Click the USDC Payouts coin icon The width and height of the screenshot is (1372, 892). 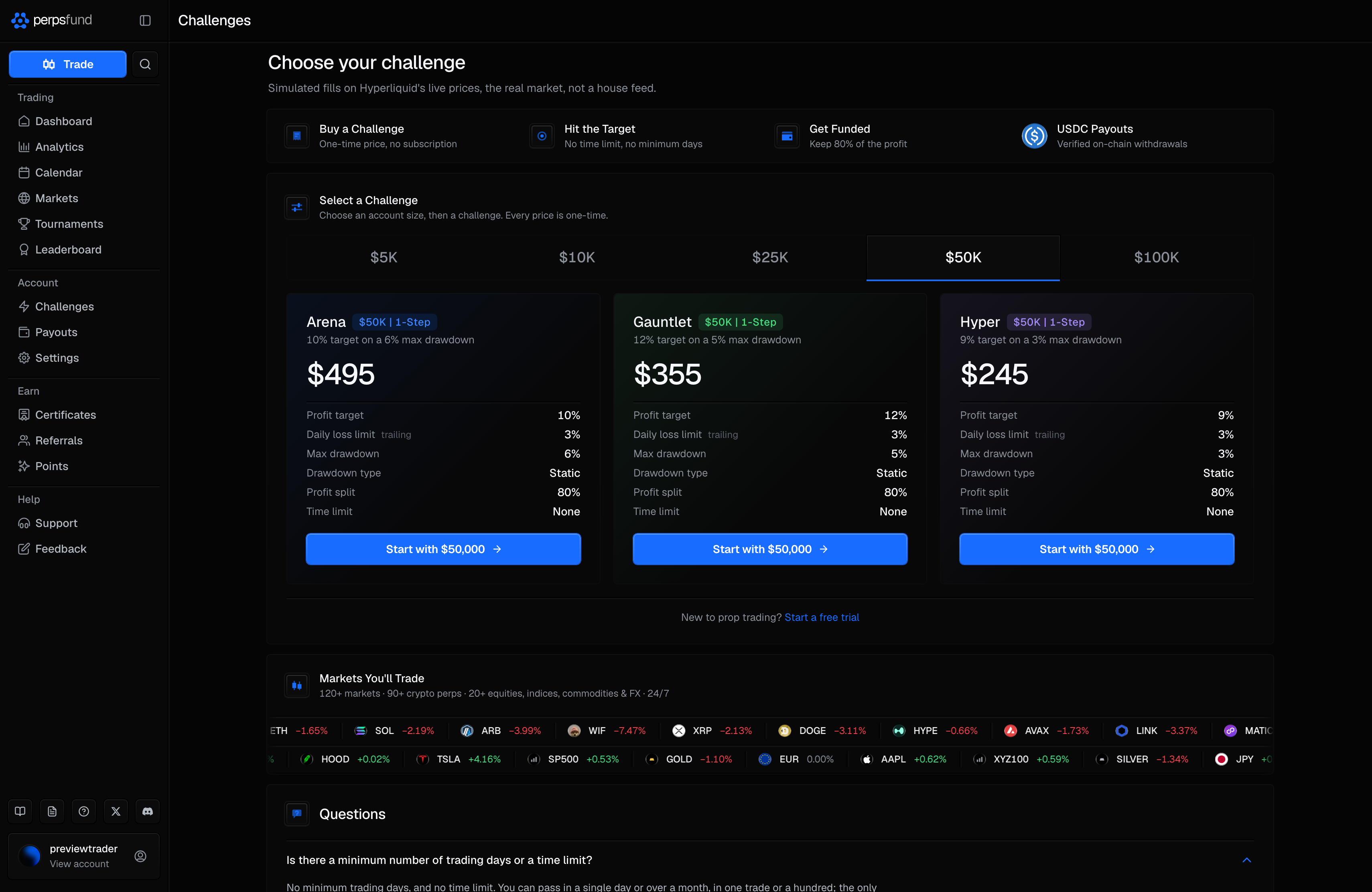pos(1034,136)
